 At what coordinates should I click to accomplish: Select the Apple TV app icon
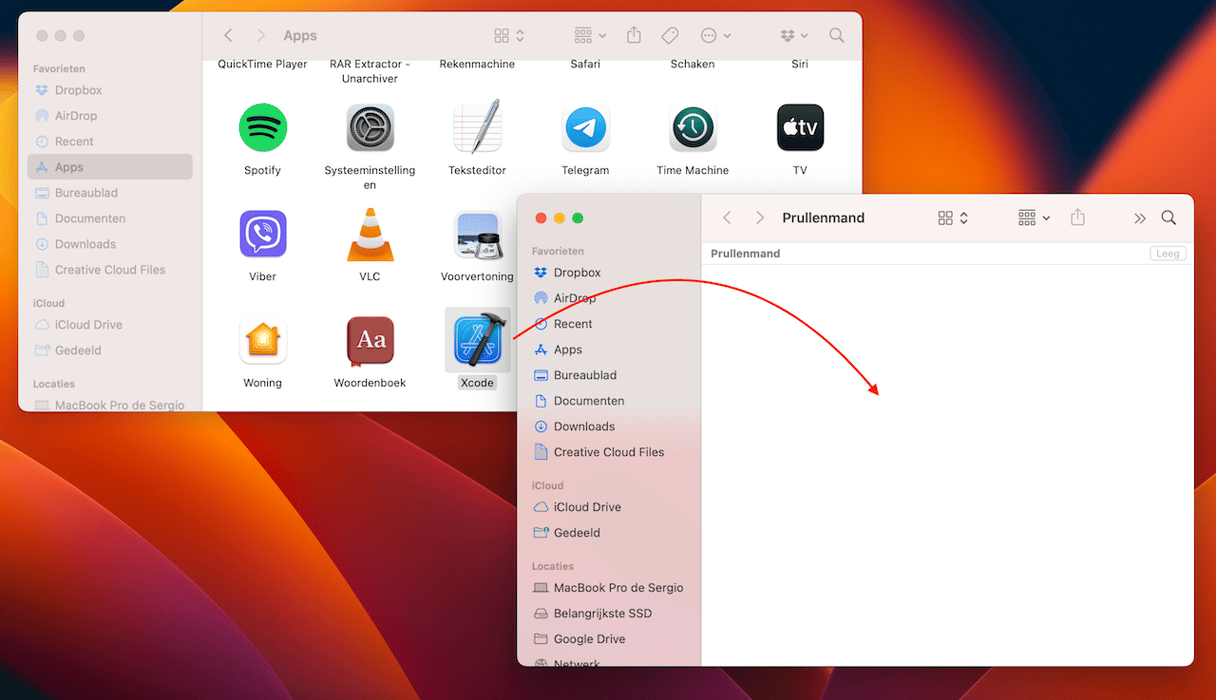pos(800,128)
